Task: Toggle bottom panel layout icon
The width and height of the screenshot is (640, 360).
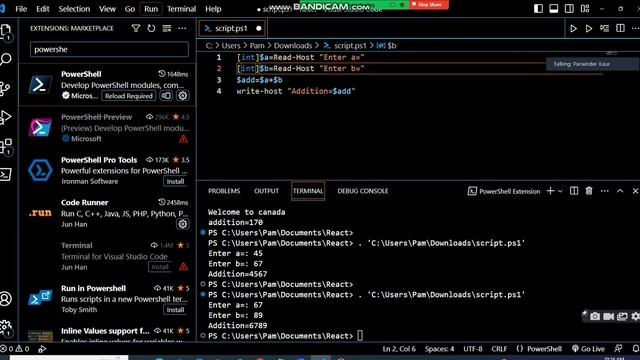Action: [x=553, y=9]
